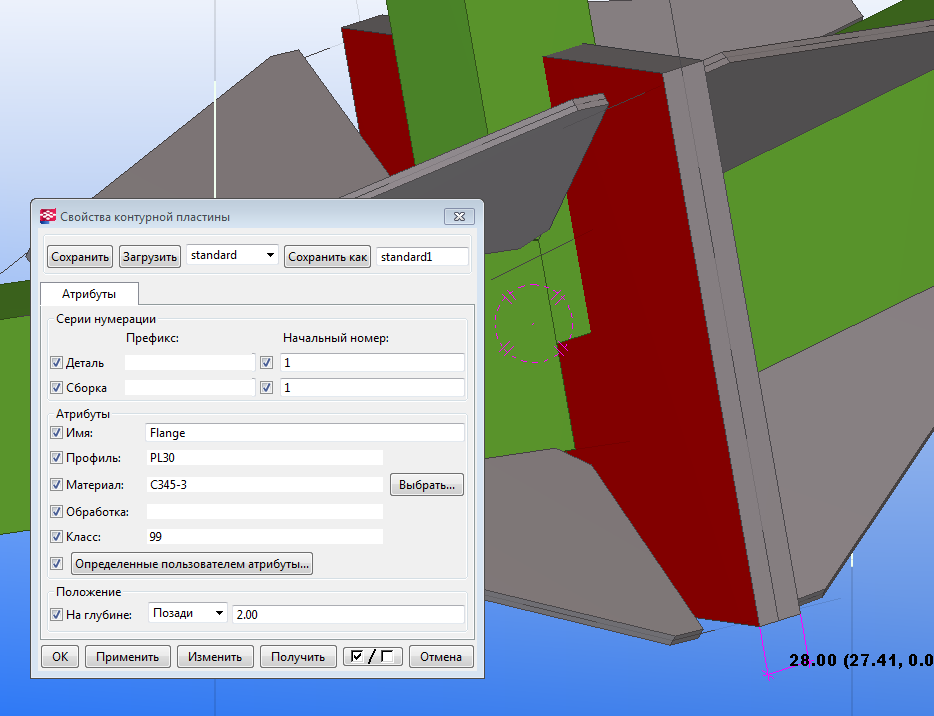Apply changes with Применить button
This screenshot has width=934, height=716.
tap(128, 657)
